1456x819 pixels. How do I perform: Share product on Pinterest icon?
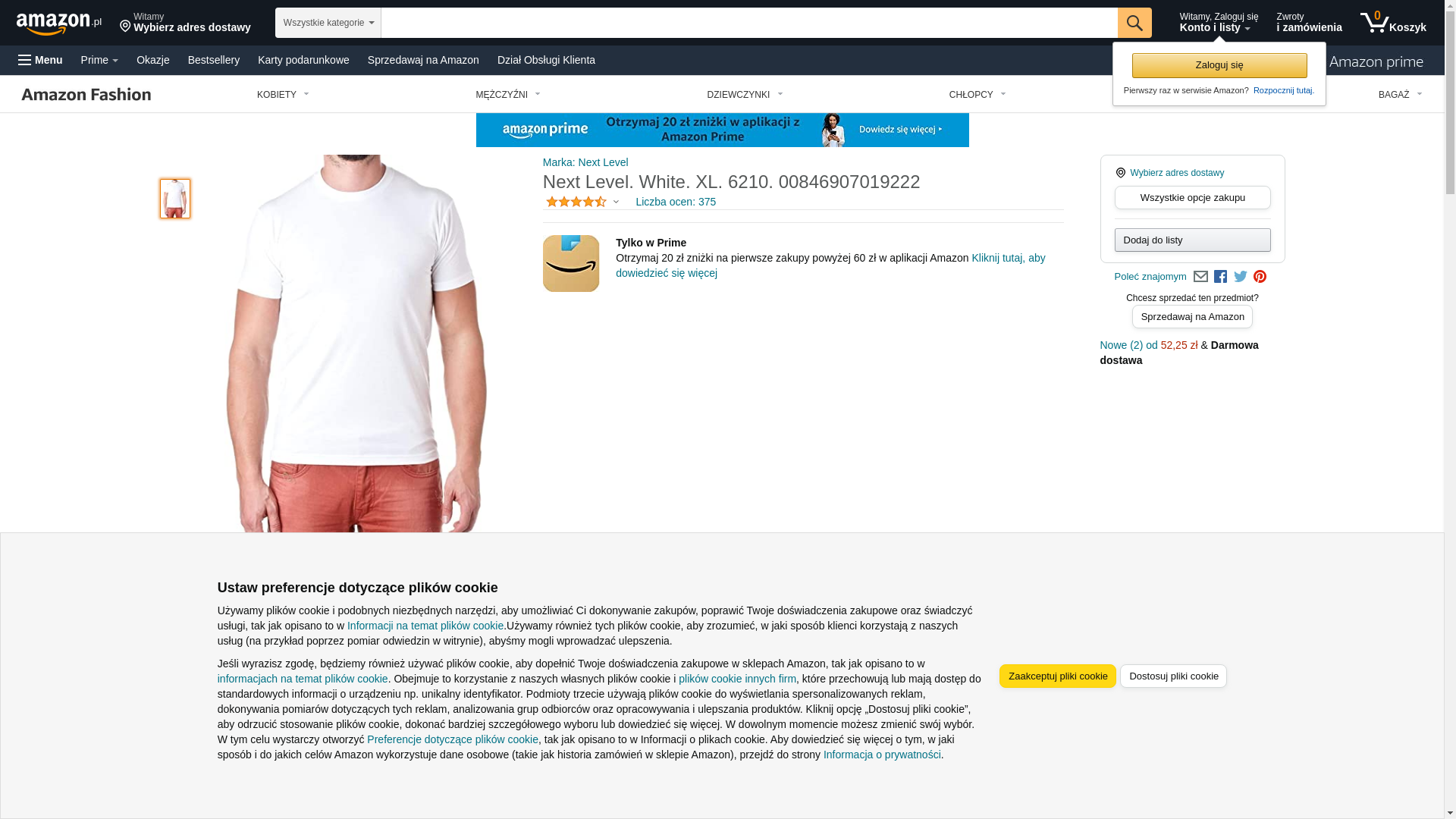[1260, 277]
